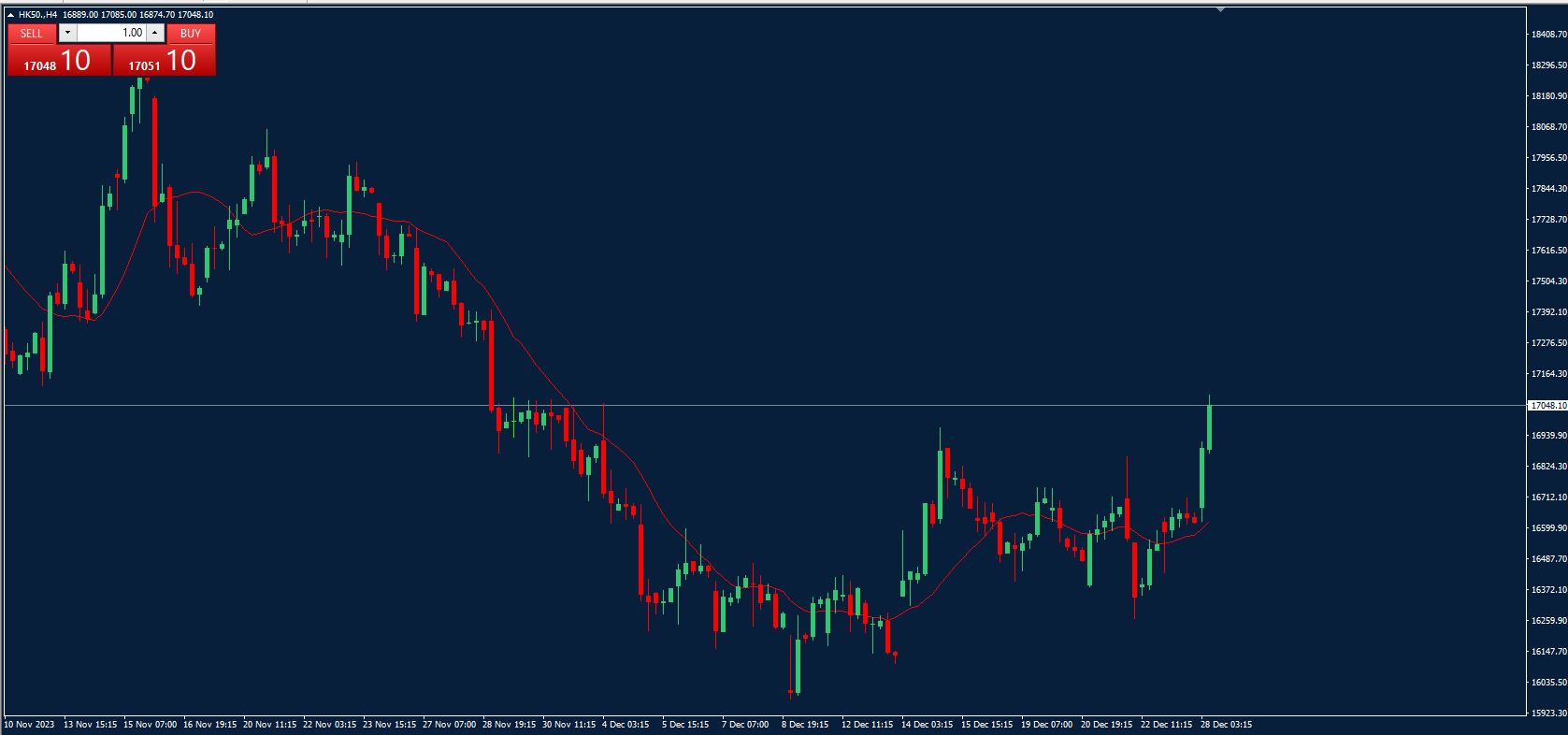The height and width of the screenshot is (735, 1568).
Task: Click the 15923.30 price scale label
Action: (1548, 713)
